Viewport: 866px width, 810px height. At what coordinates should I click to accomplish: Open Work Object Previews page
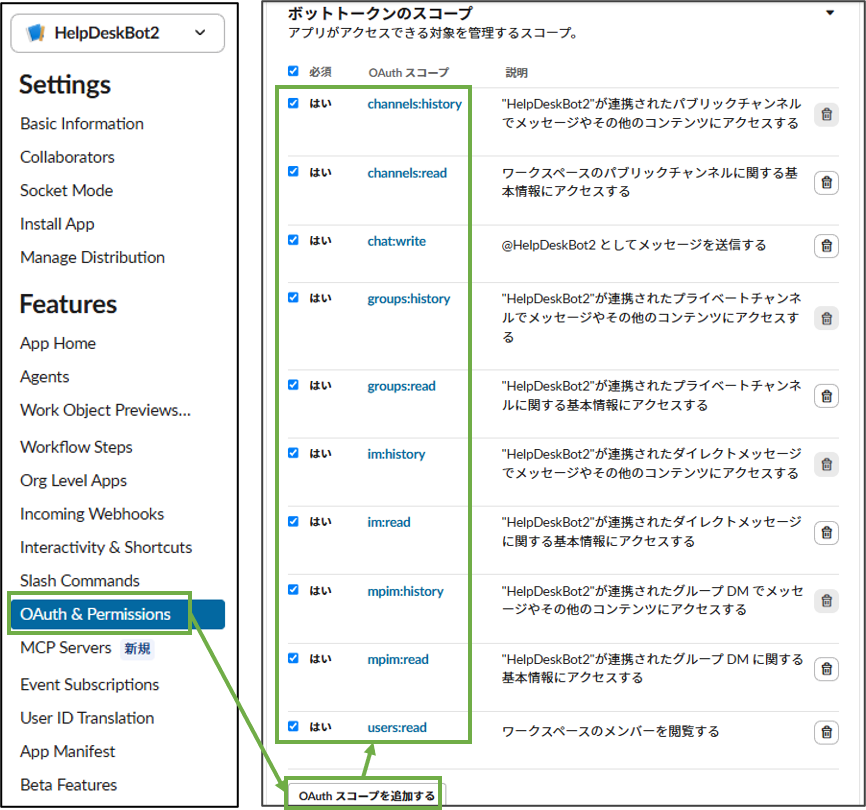[105, 410]
